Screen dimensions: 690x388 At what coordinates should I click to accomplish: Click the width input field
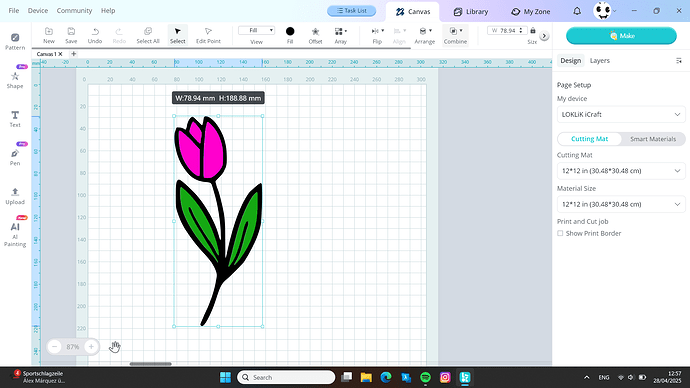coord(507,30)
